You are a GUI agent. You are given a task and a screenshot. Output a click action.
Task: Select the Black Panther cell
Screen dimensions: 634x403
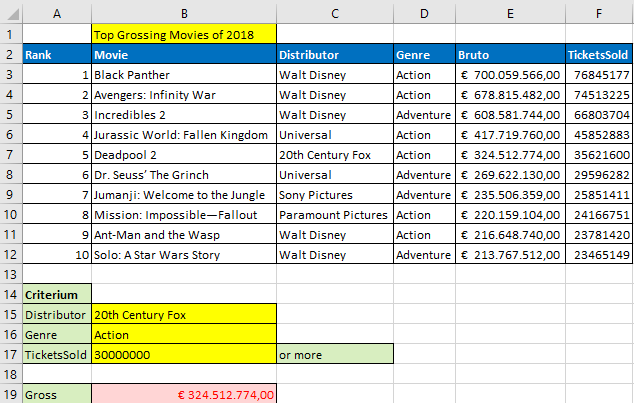(184, 74)
